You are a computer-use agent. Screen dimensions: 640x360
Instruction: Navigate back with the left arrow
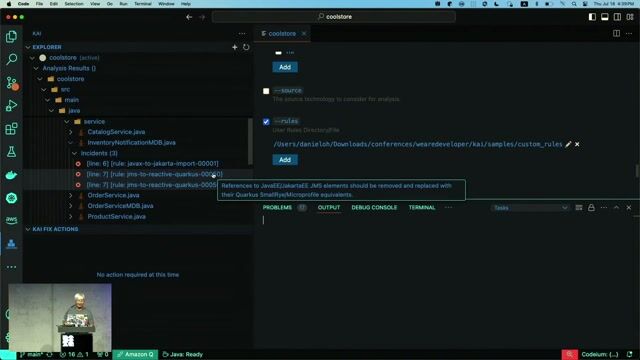point(189,17)
